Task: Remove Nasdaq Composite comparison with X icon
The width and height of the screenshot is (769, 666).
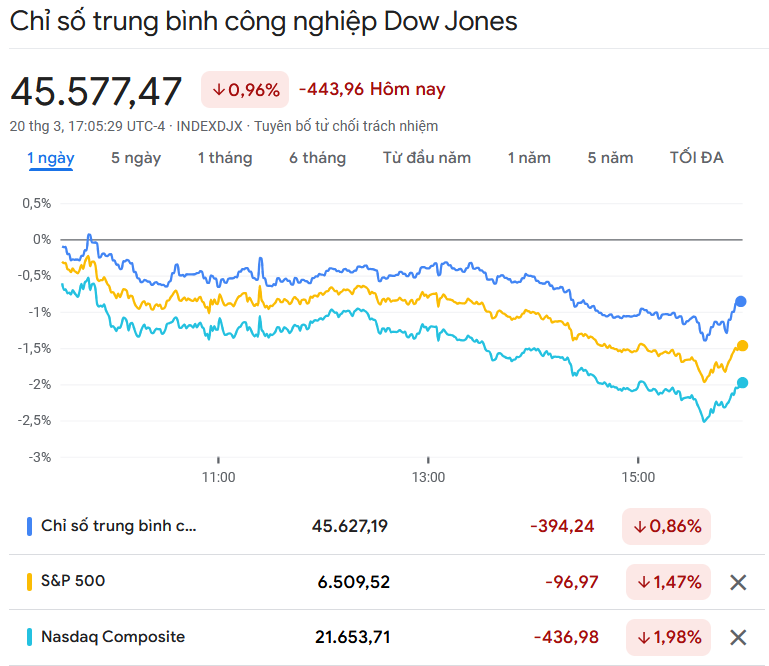Action: [738, 637]
